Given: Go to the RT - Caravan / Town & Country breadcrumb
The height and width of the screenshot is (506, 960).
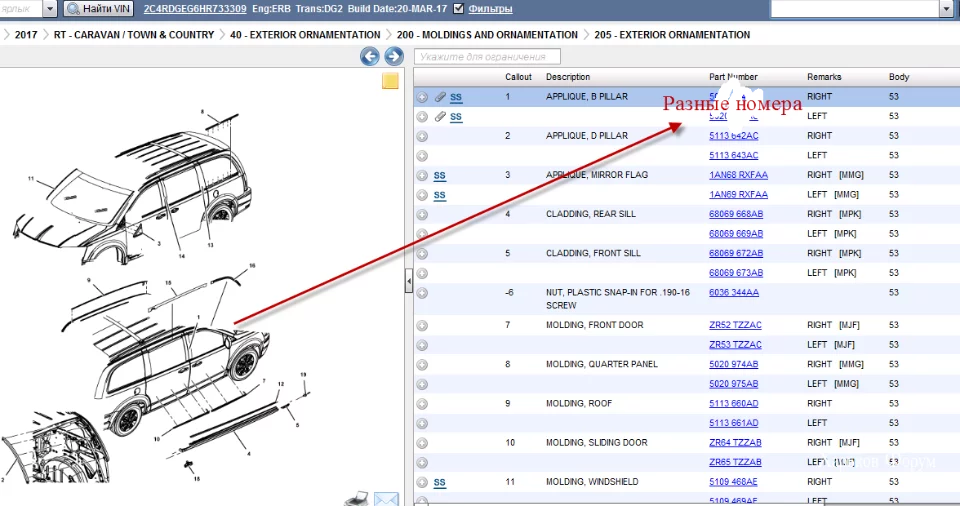Looking at the screenshot, I should pos(134,35).
